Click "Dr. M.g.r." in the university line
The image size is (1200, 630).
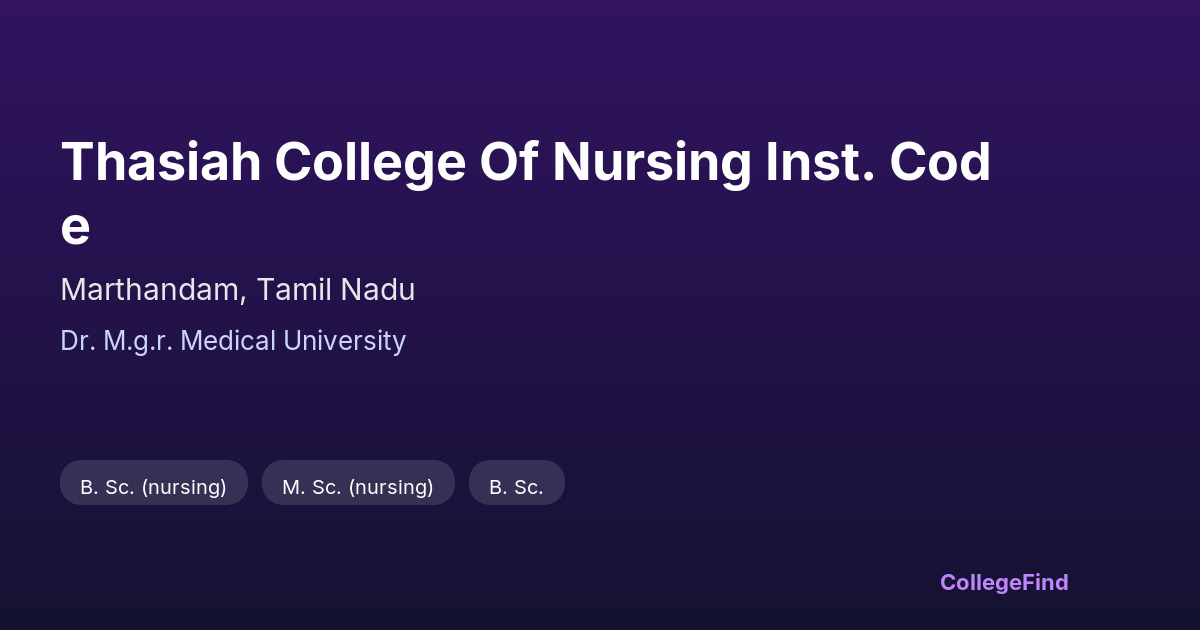point(117,341)
